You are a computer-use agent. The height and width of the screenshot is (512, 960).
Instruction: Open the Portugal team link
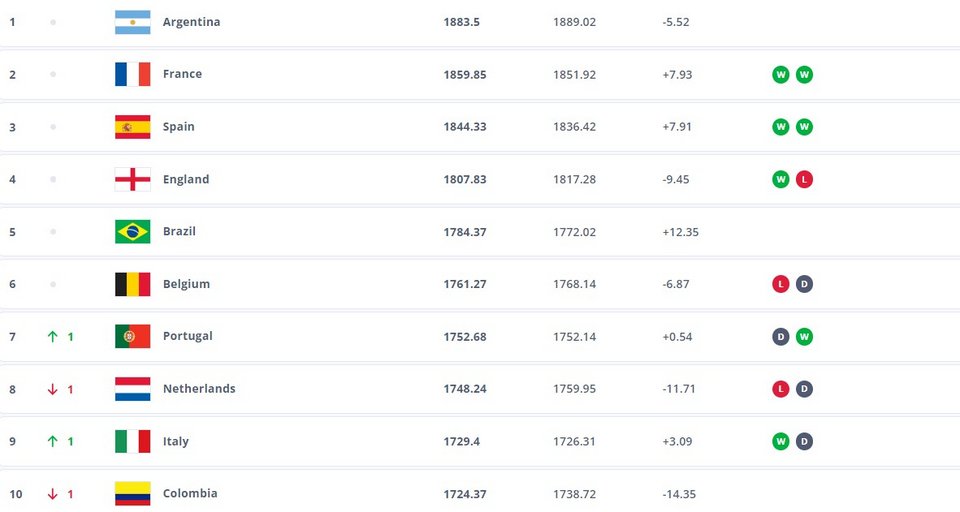pyautogui.click(x=188, y=336)
